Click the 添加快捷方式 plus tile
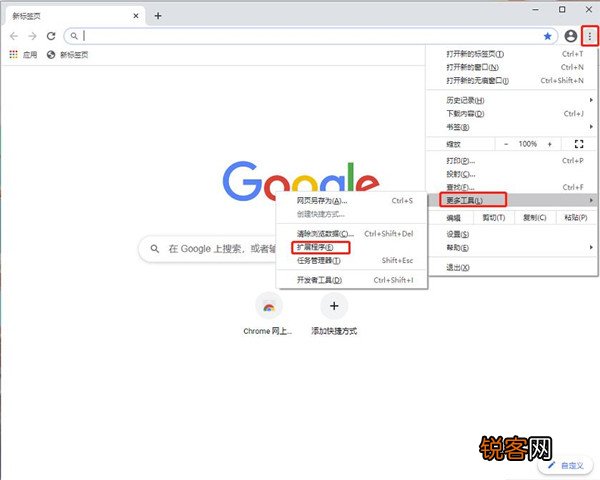This screenshot has height=480, width=600. [334, 315]
